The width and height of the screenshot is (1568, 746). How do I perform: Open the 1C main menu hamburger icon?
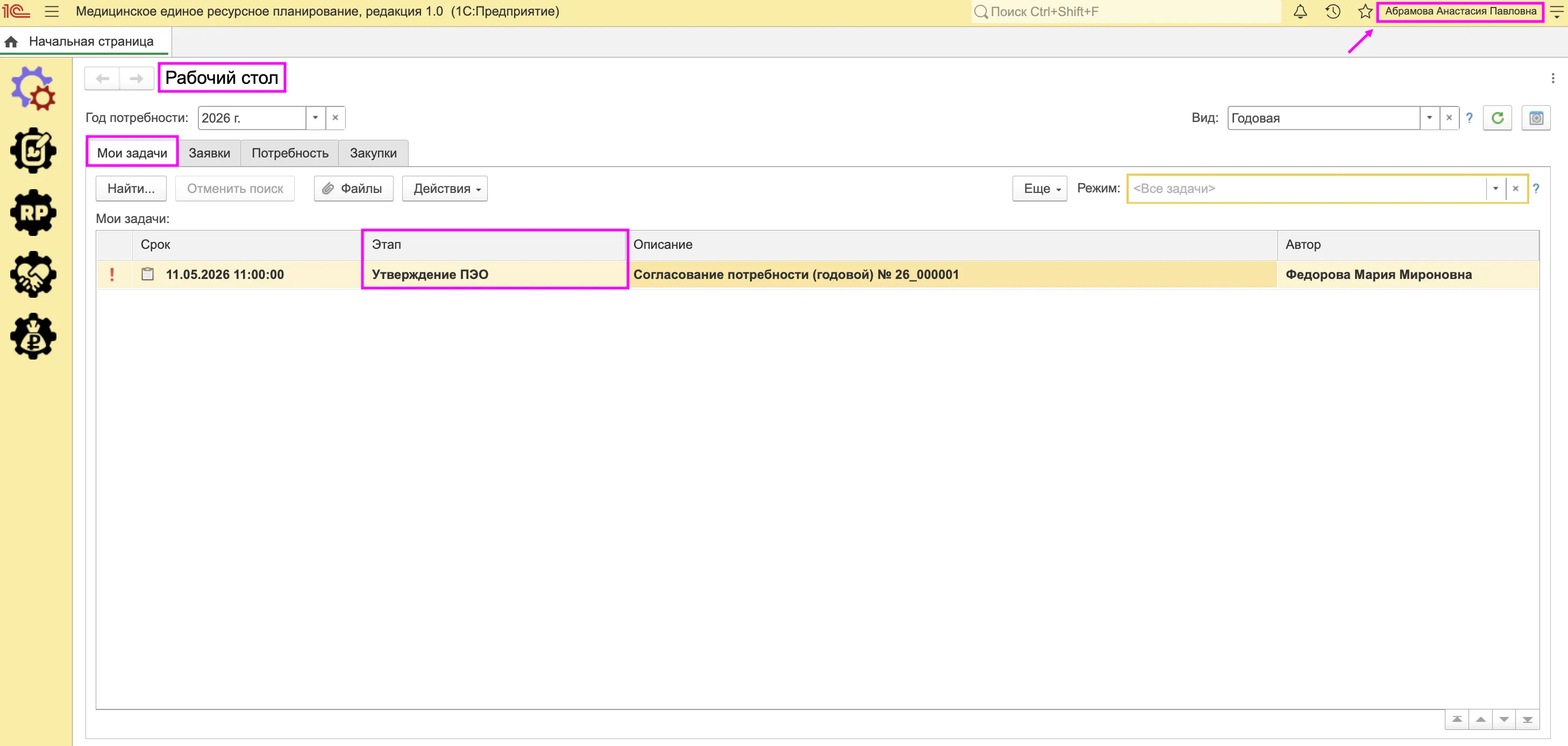(52, 12)
